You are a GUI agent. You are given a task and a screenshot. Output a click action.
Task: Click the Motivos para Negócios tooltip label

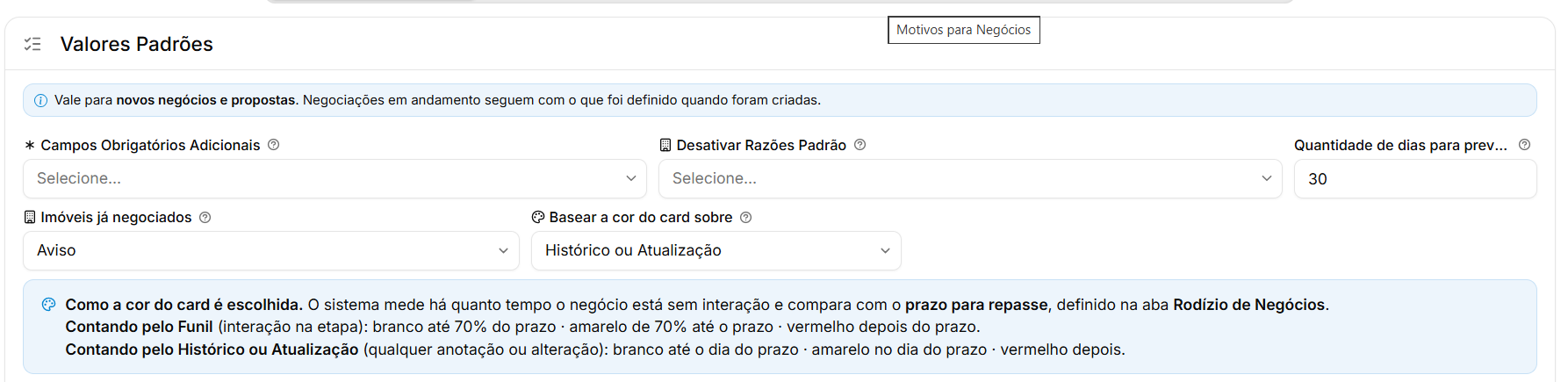pyautogui.click(x=964, y=30)
